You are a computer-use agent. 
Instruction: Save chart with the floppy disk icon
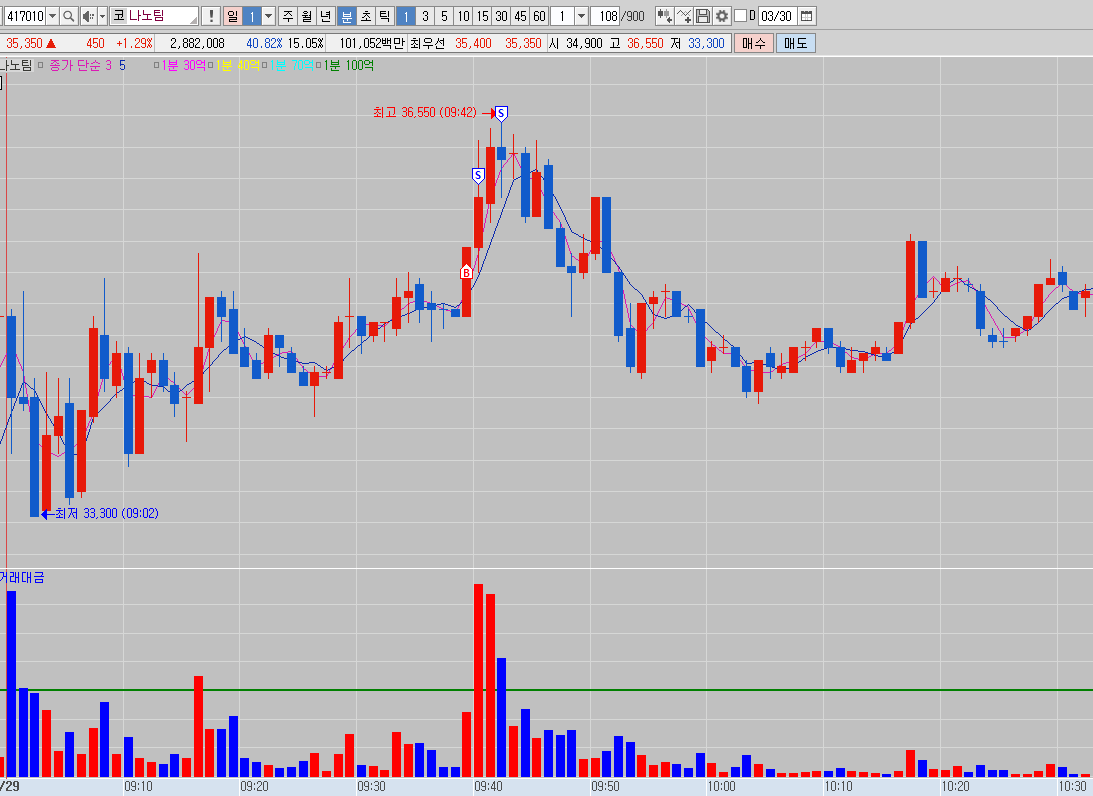tap(703, 16)
